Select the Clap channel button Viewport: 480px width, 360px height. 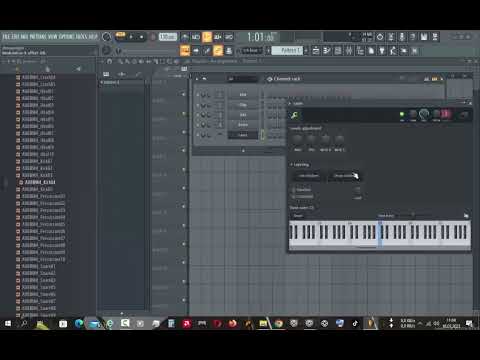point(243,105)
